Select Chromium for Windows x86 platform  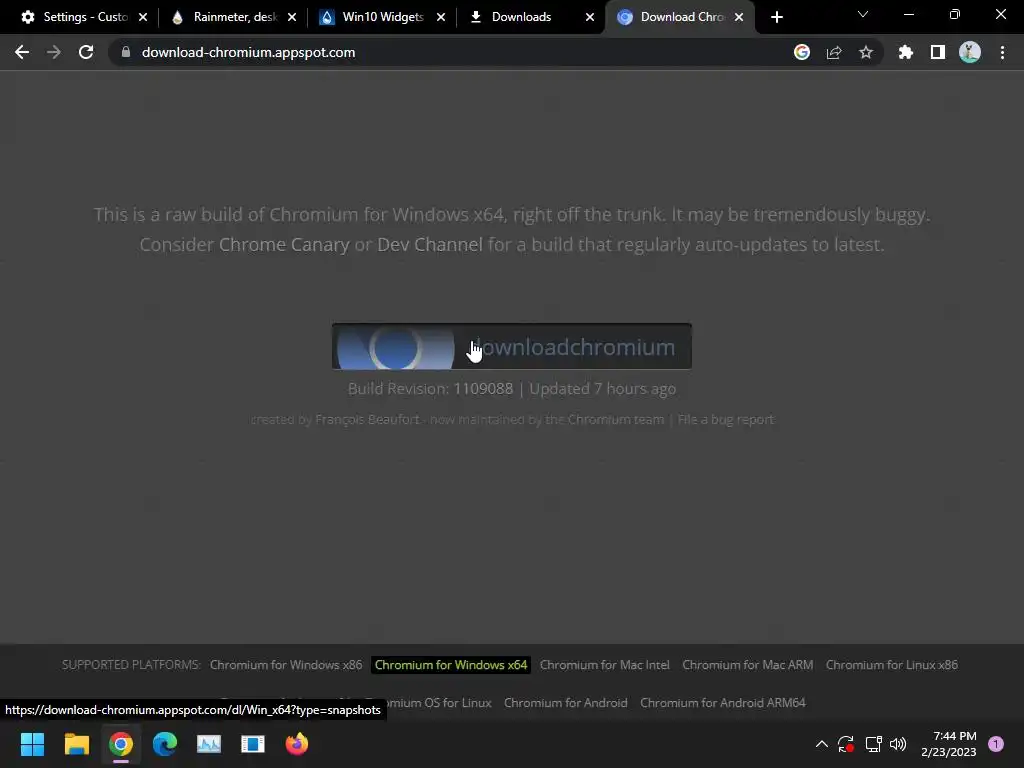point(286,665)
